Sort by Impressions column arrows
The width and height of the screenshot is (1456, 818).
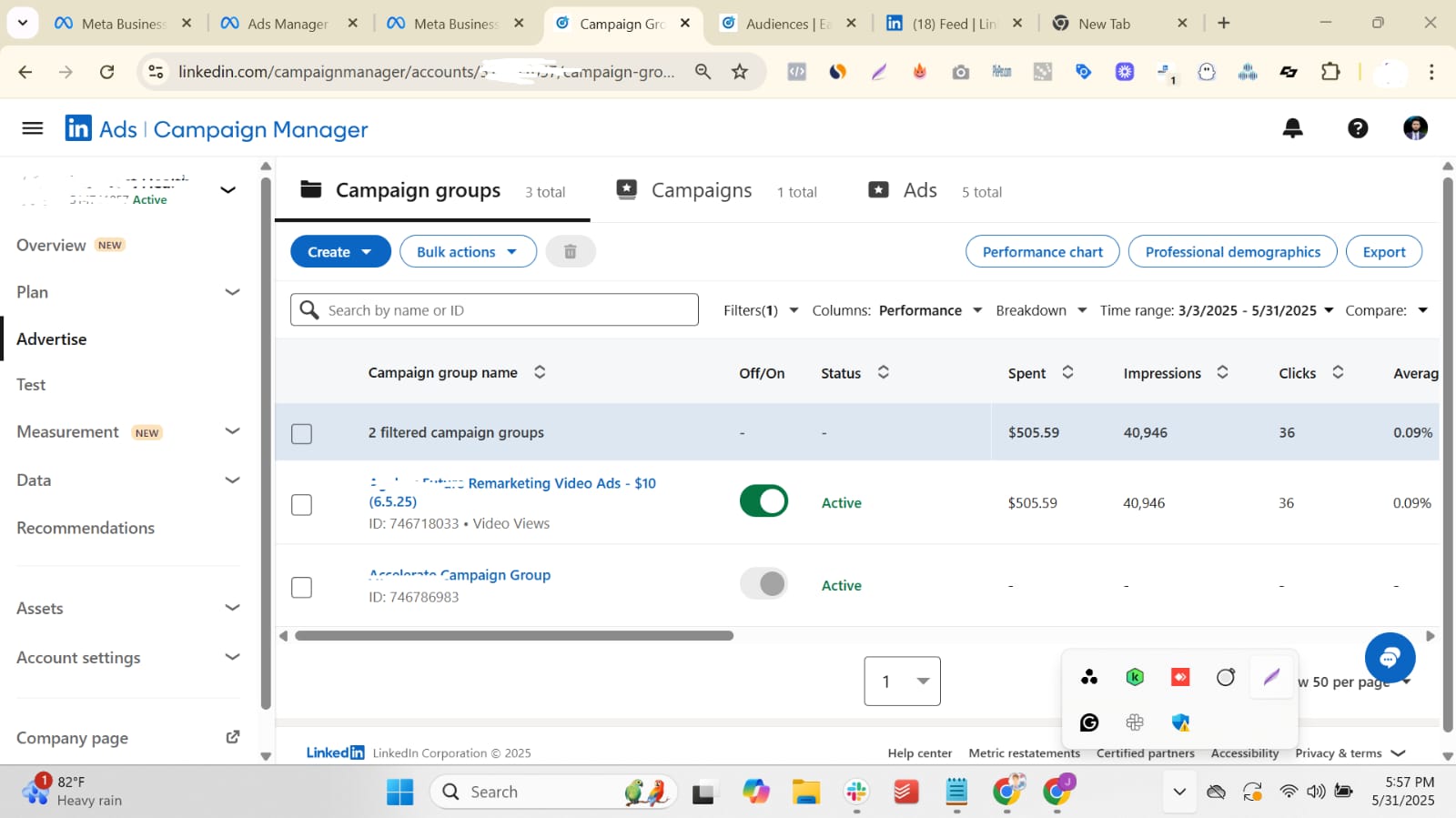point(1222,372)
